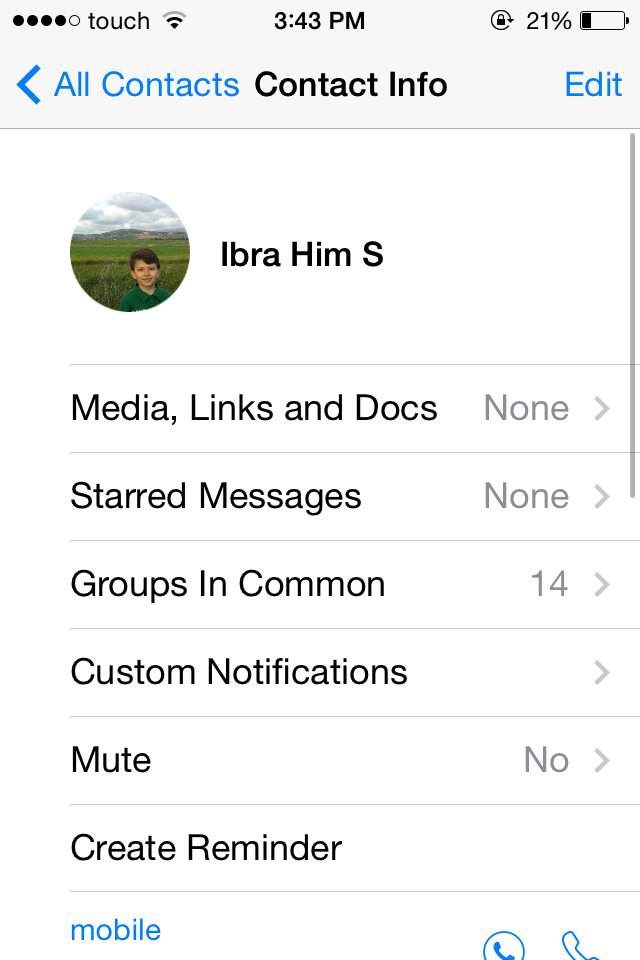Screen dimensions: 640x960
Task: Tap the contact name Ibra Him S
Action: [302, 254]
